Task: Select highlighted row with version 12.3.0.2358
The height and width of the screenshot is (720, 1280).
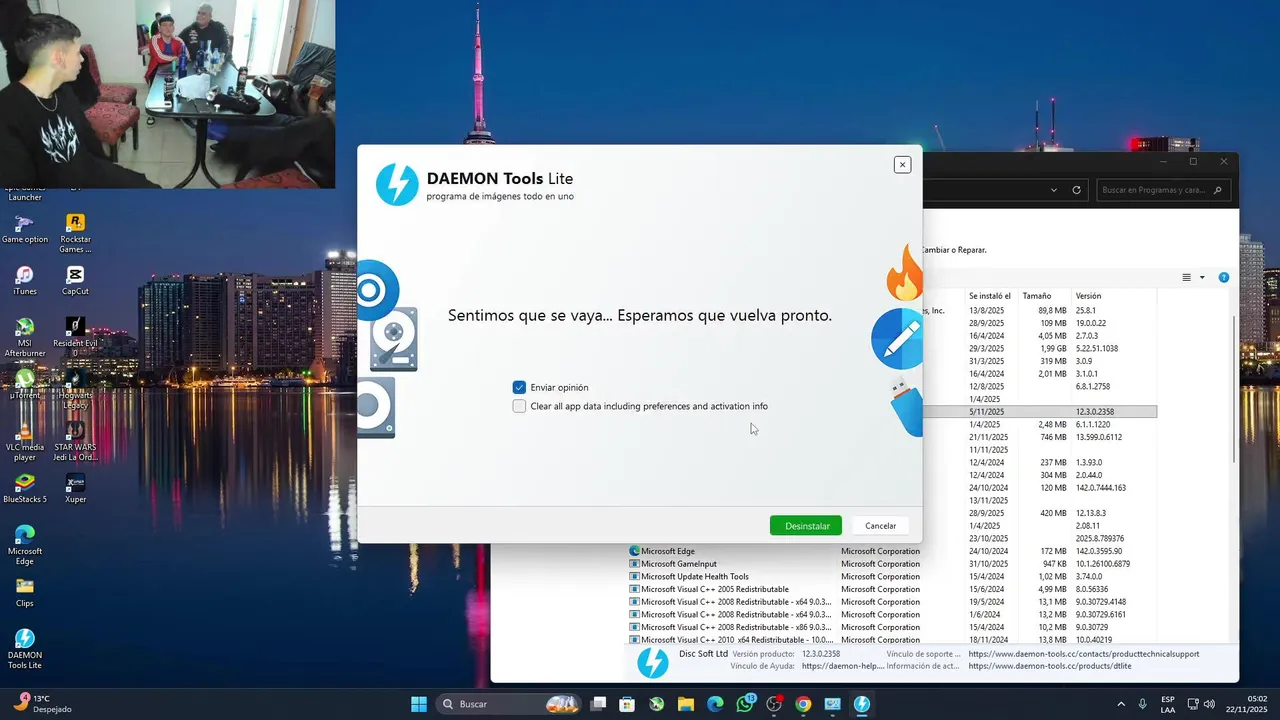Action: tap(1040, 412)
